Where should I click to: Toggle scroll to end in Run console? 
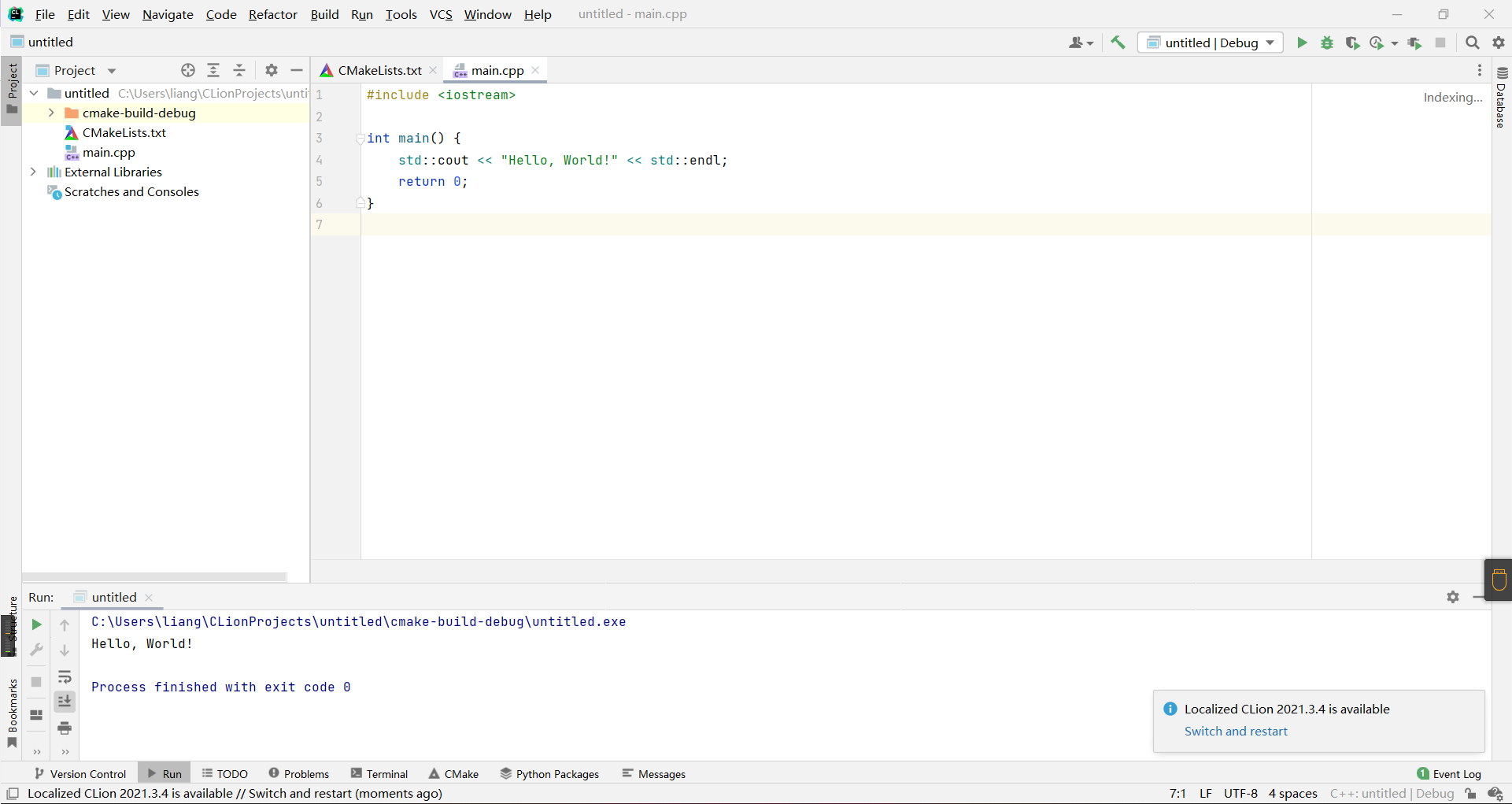coord(65,701)
